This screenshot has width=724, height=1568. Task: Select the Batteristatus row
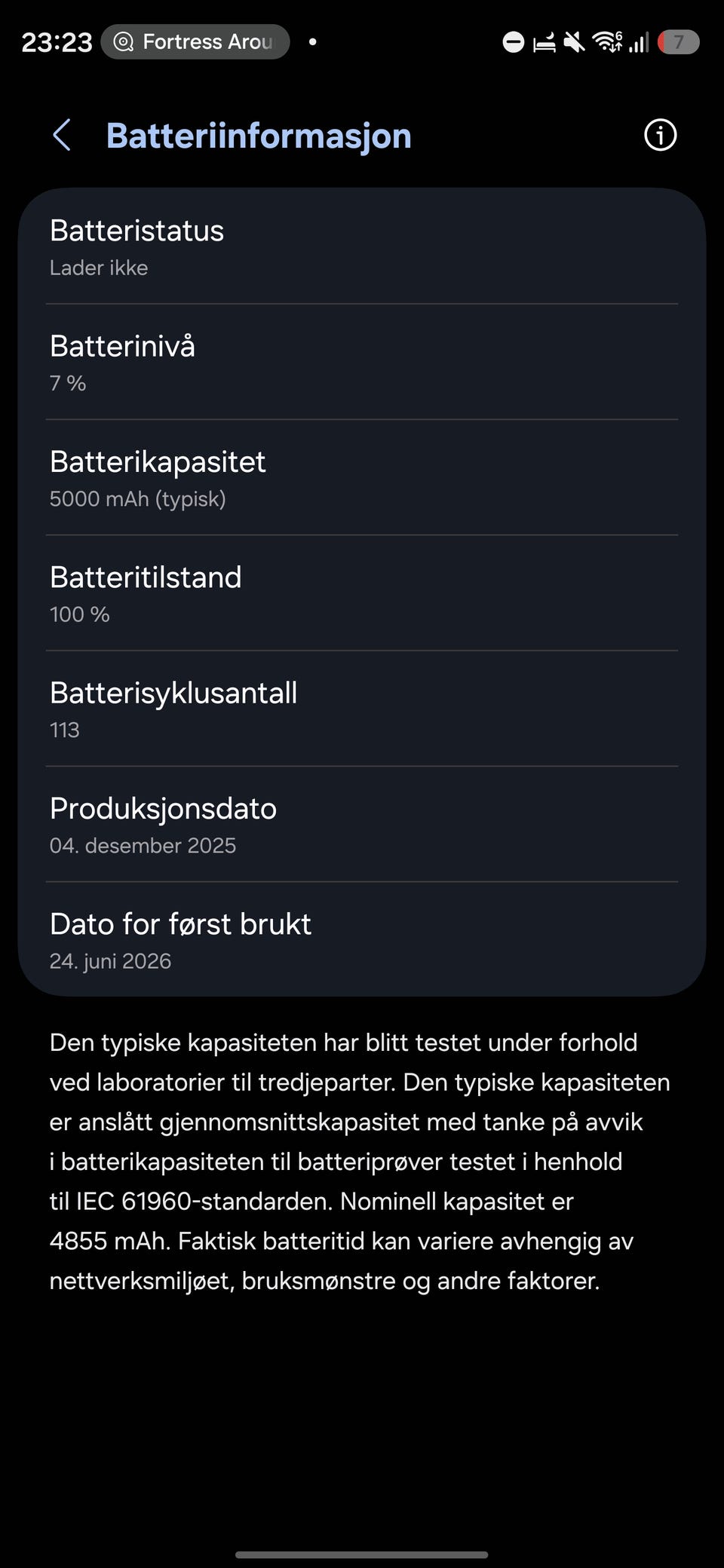tap(362, 247)
